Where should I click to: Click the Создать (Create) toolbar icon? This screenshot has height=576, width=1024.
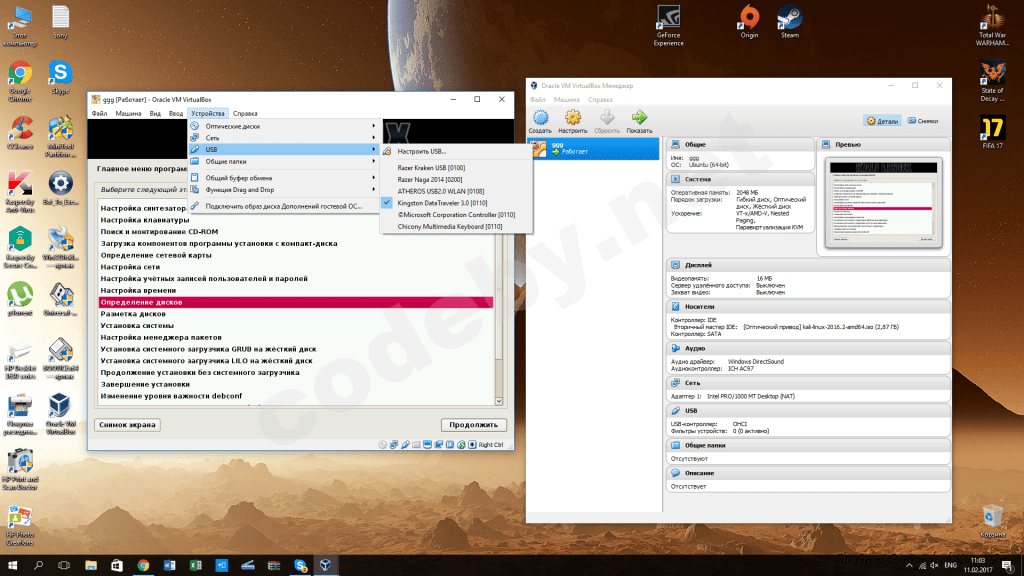pyautogui.click(x=540, y=120)
